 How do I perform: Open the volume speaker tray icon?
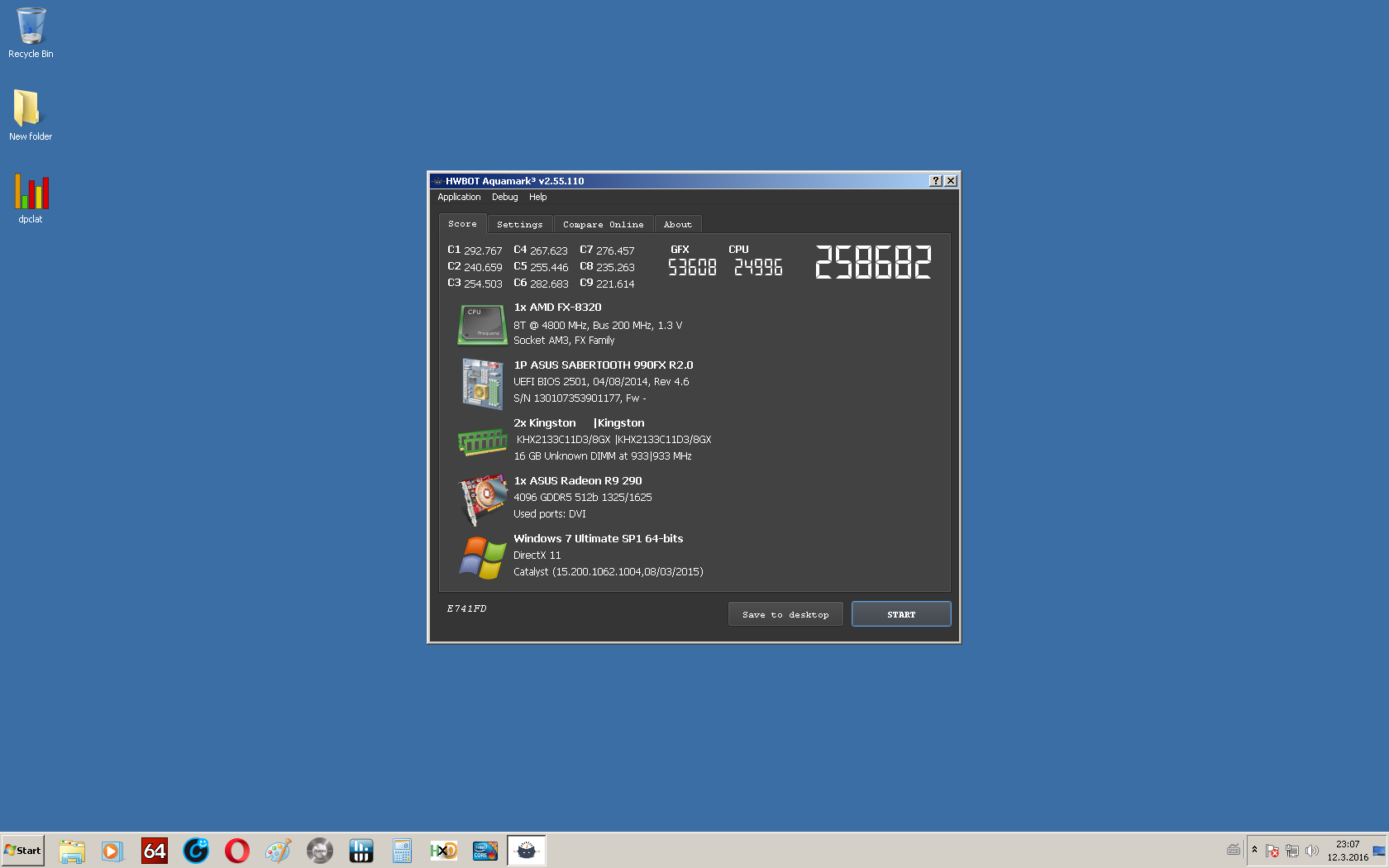coord(1312,851)
